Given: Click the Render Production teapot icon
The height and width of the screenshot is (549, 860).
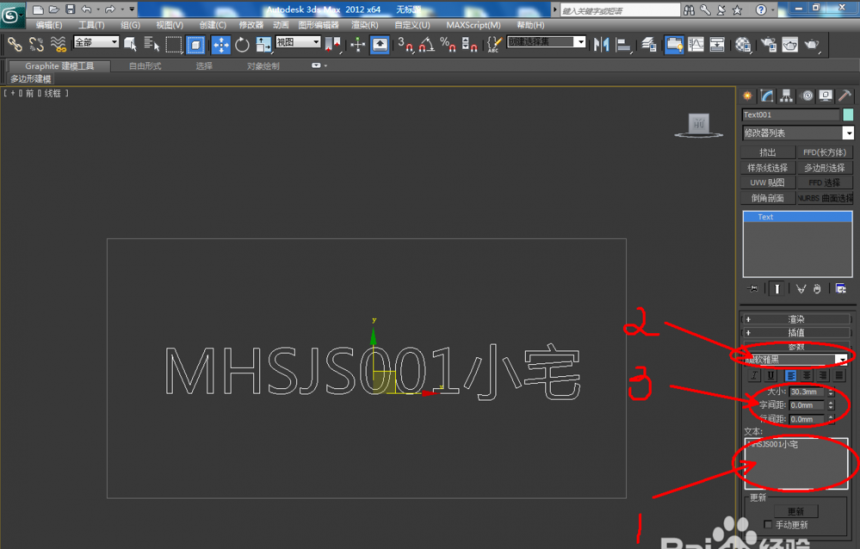Looking at the screenshot, I should point(812,44).
